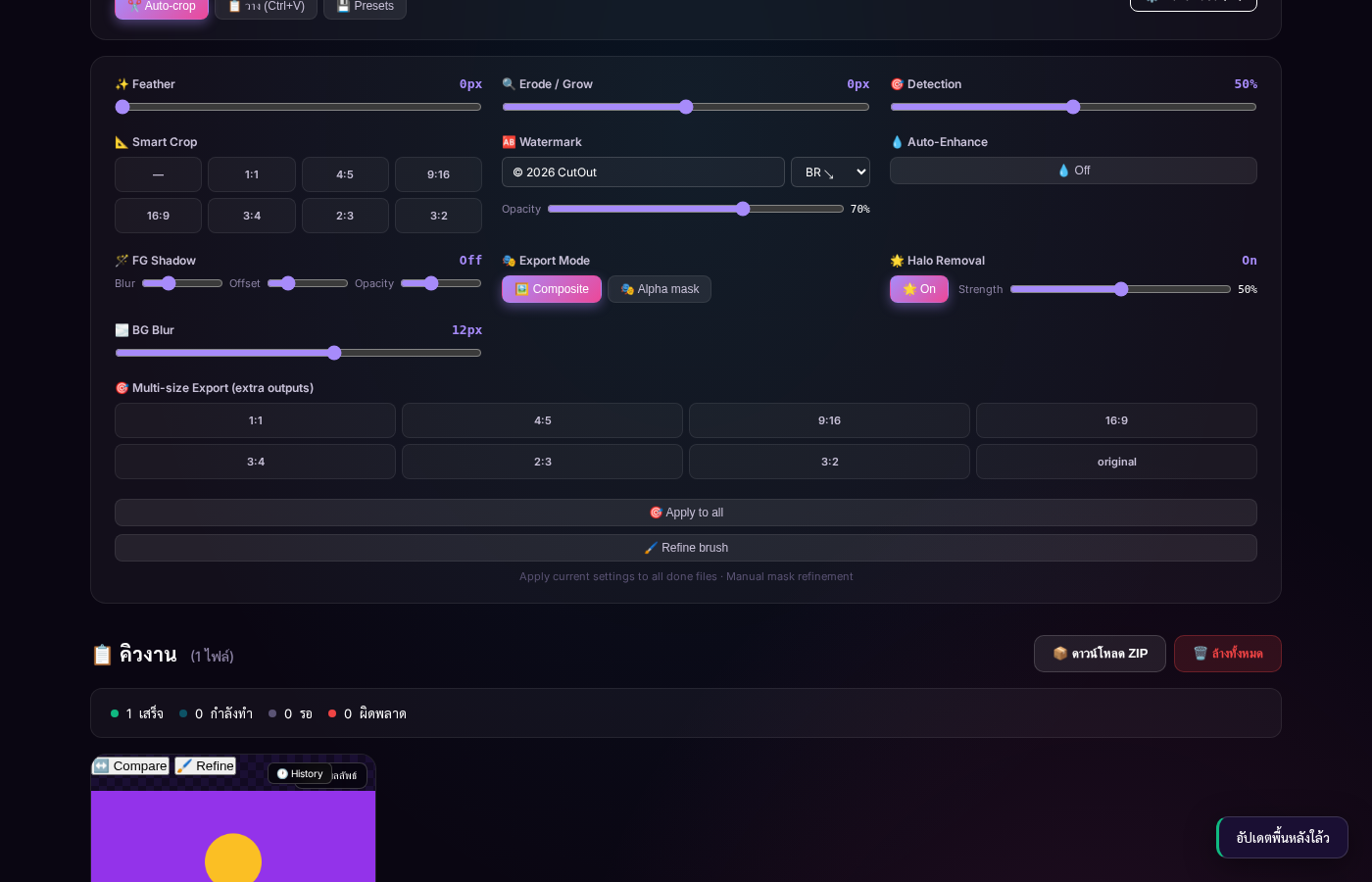
Task: Choose the 1:1 Smart Crop ratio
Action: [x=252, y=174]
